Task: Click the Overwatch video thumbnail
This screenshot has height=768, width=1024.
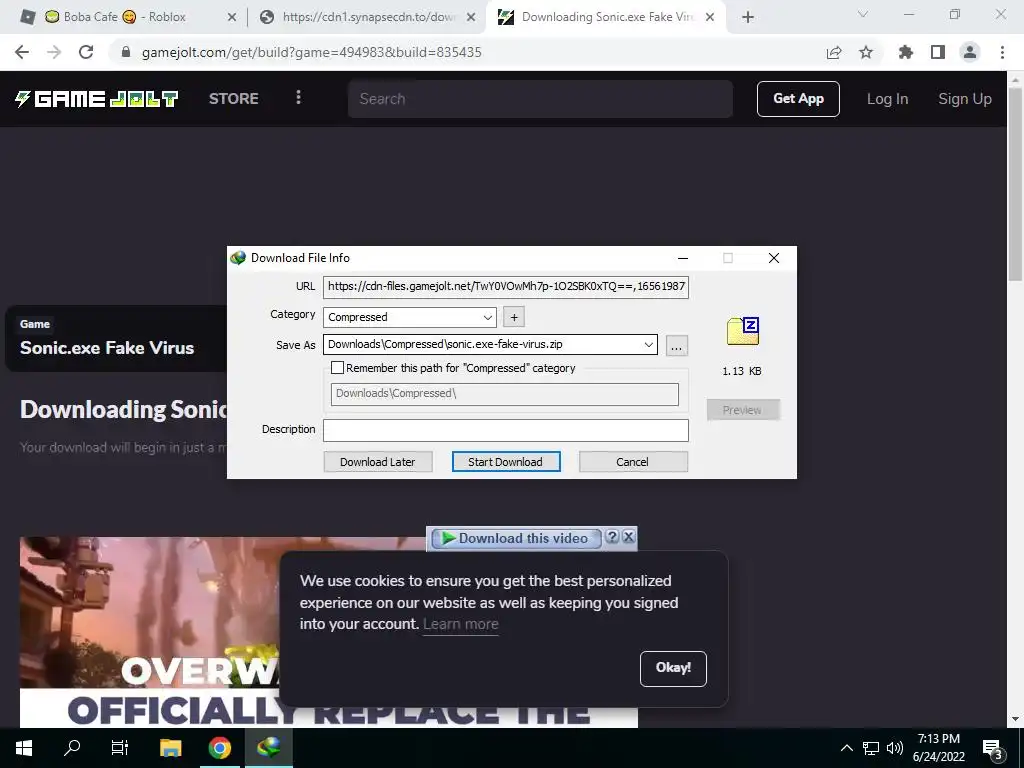Action: click(x=328, y=632)
